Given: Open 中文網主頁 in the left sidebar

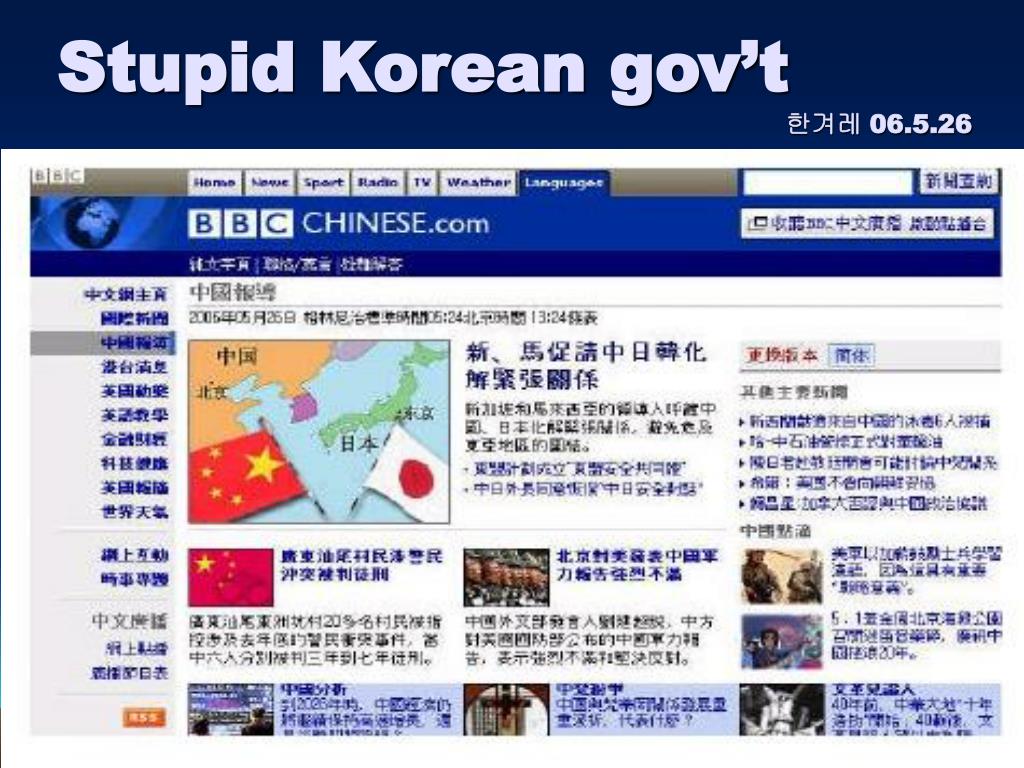Looking at the screenshot, I should click(126, 295).
